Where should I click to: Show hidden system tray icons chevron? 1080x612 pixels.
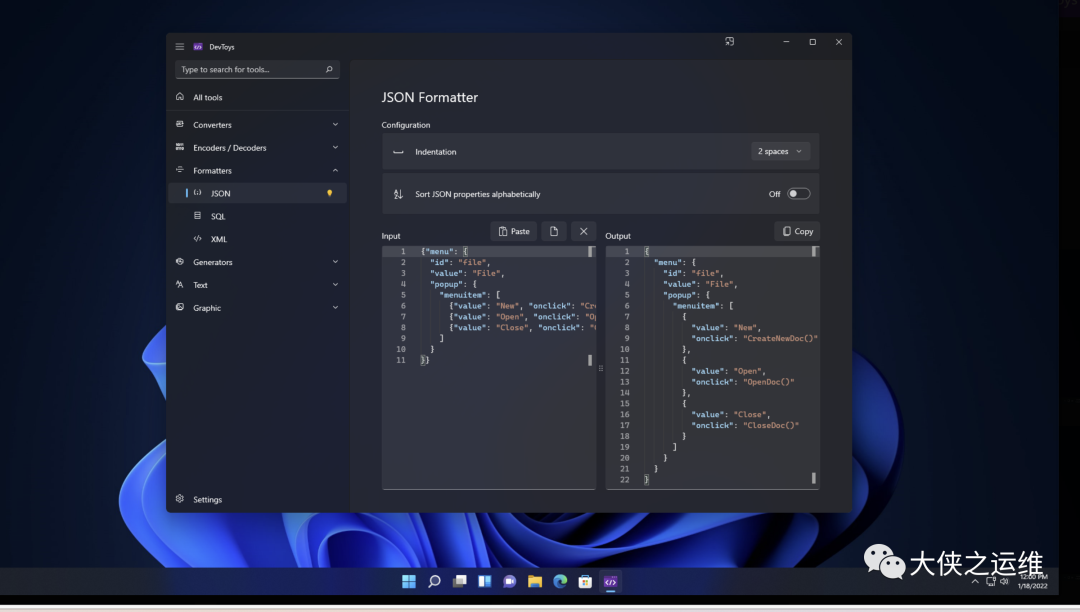point(975,582)
